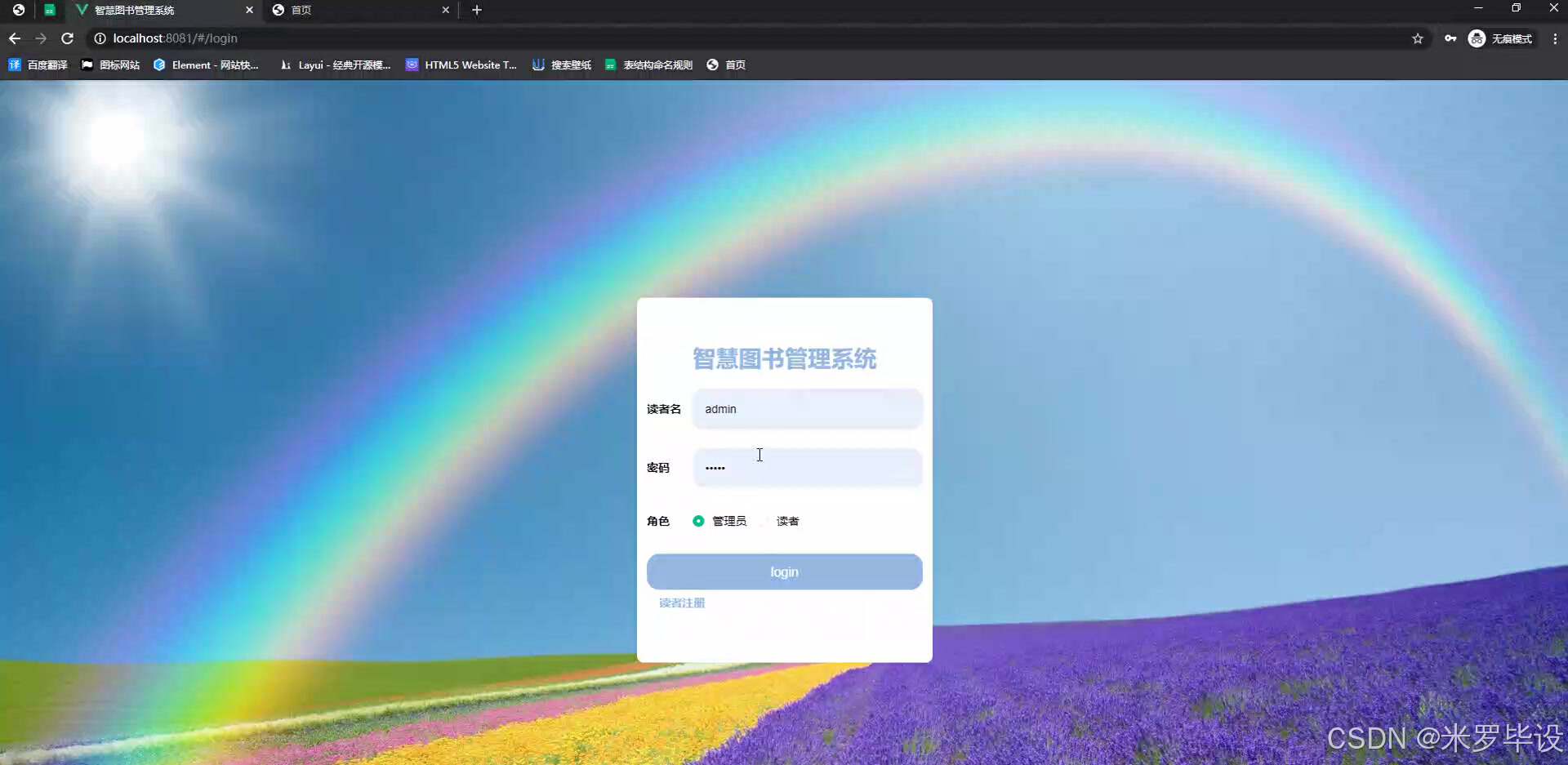
Task: Open the browser three-dot menu
Action: [1555, 38]
